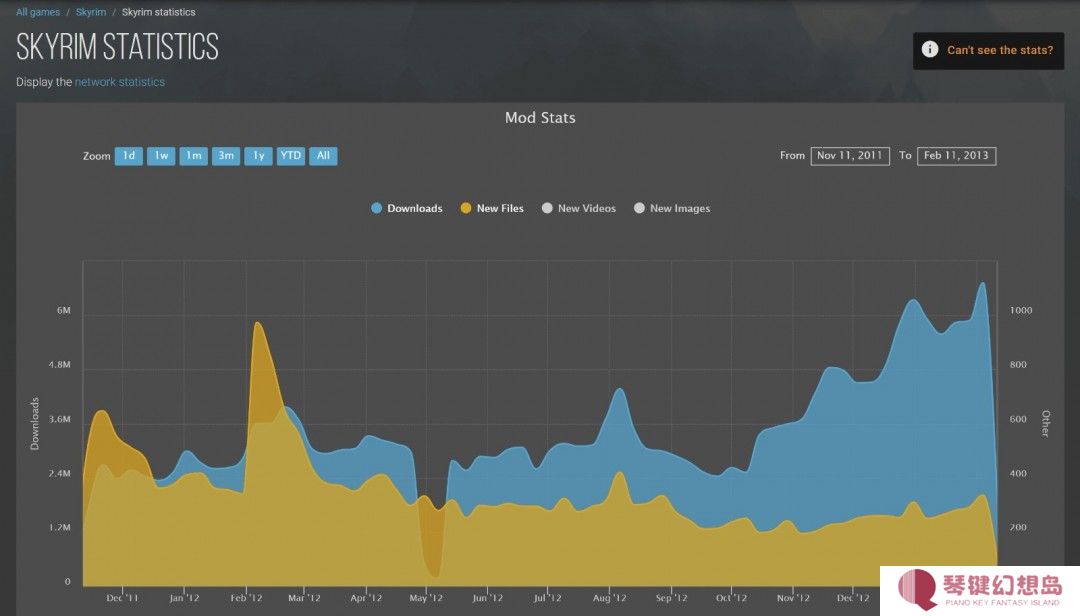This screenshot has width=1080, height=616.
Task: Click the Apr '12 x-axis label
Action: [x=366, y=598]
